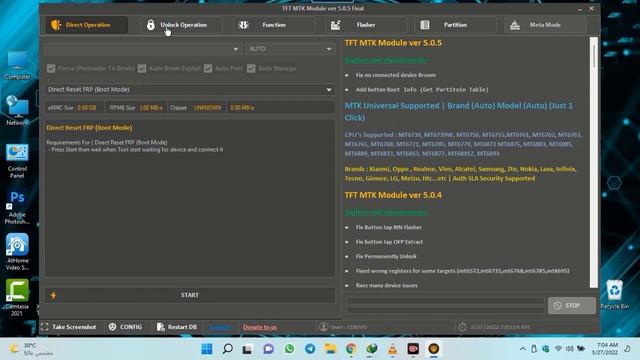This screenshot has height=360, width=640.
Task: Switch to Unlock Operation tab
Action: (x=183, y=25)
